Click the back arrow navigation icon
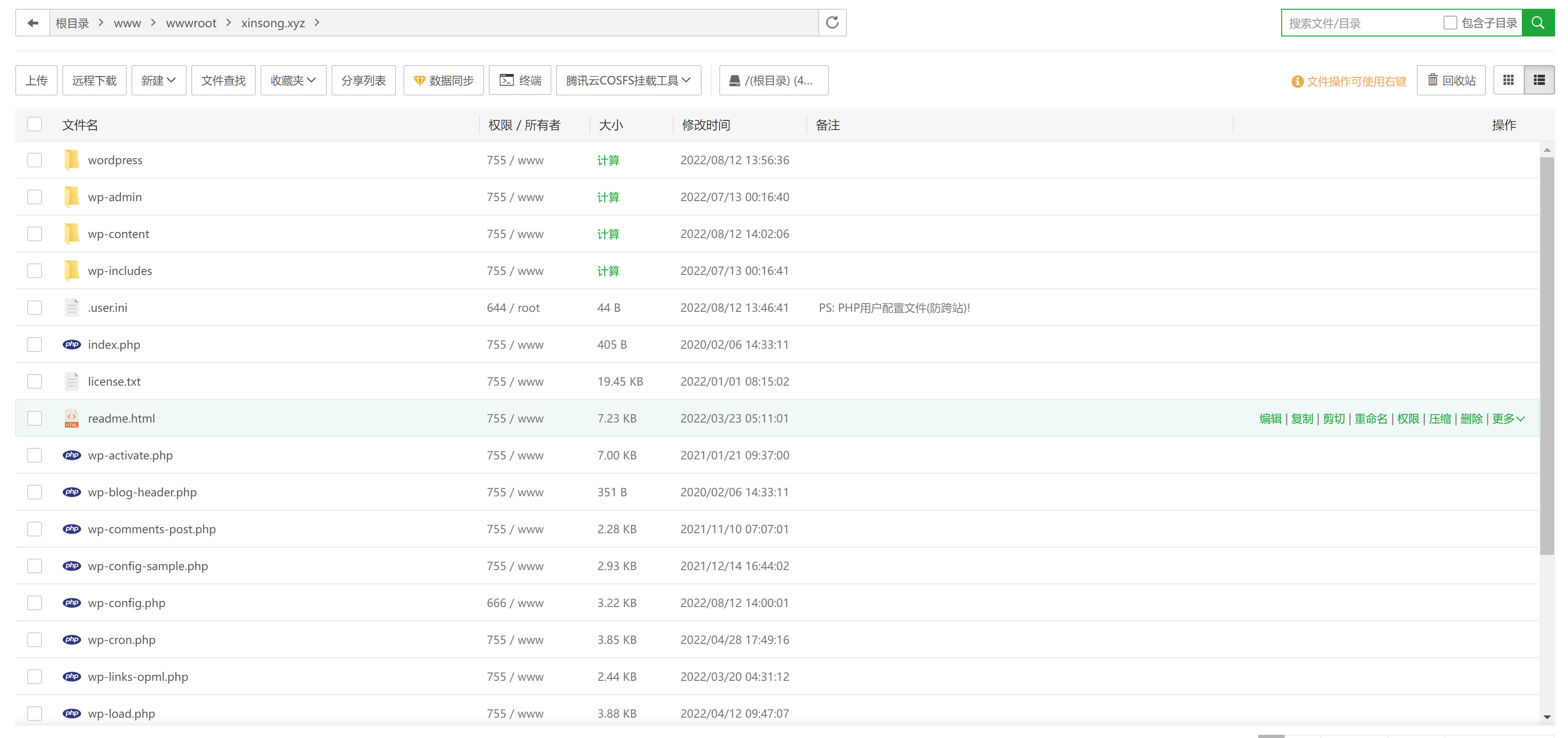This screenshot has height=738, width=1568. [33, 23]
